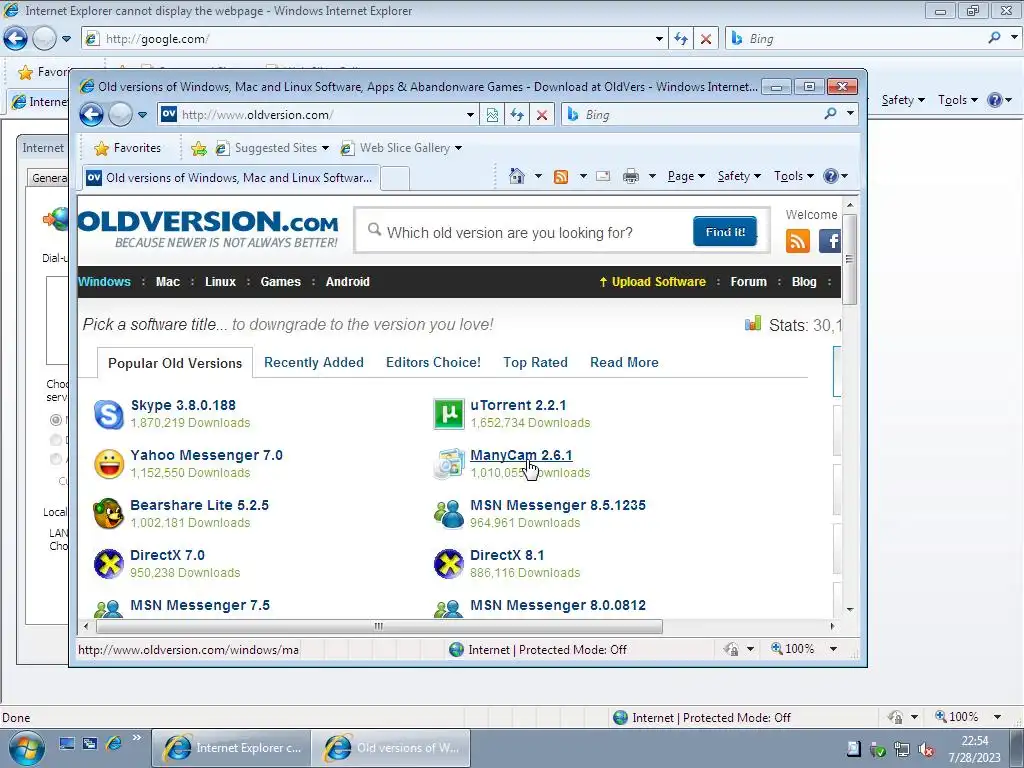Screen dimensions: 1024x768
Task: Refresh the oldversion.com page
Action: pyautogui.click(x=517, y=115)
